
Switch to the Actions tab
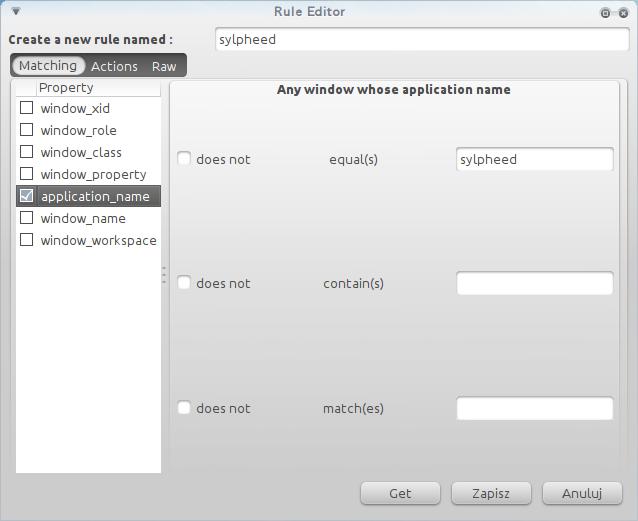[x=114, y=66]
